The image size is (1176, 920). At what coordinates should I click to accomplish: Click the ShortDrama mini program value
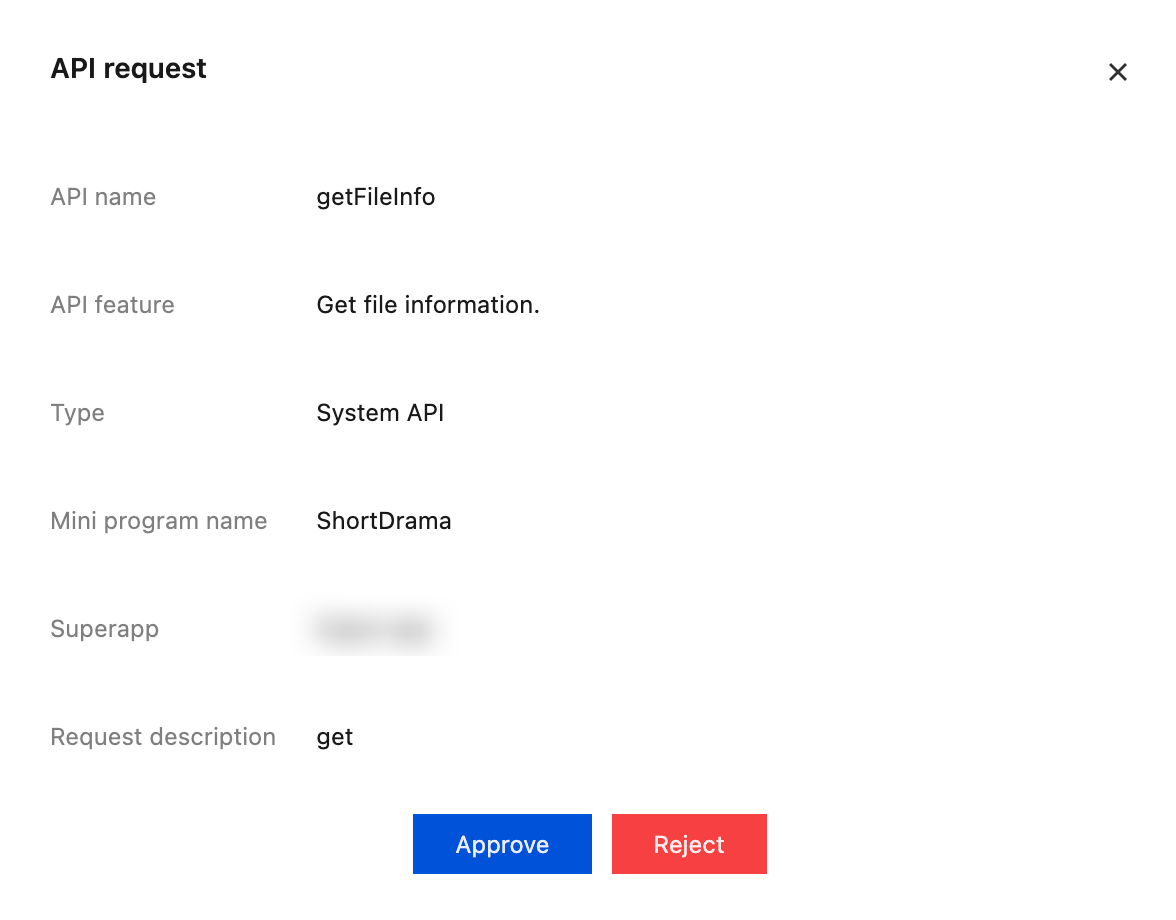[x=383, y=521]
